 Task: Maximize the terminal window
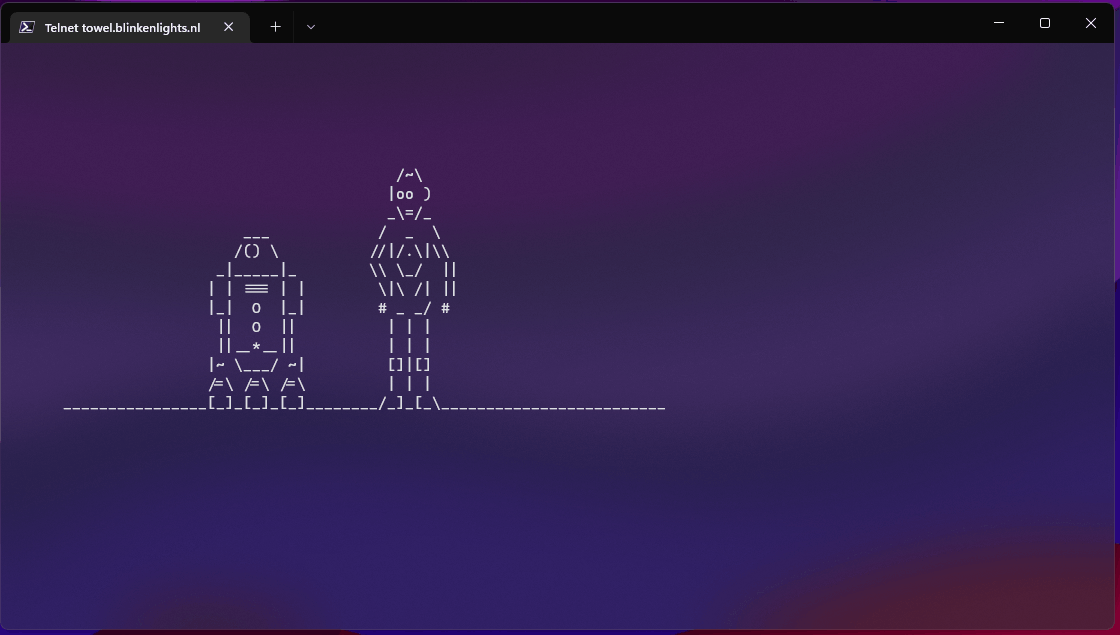point(1044,23)
